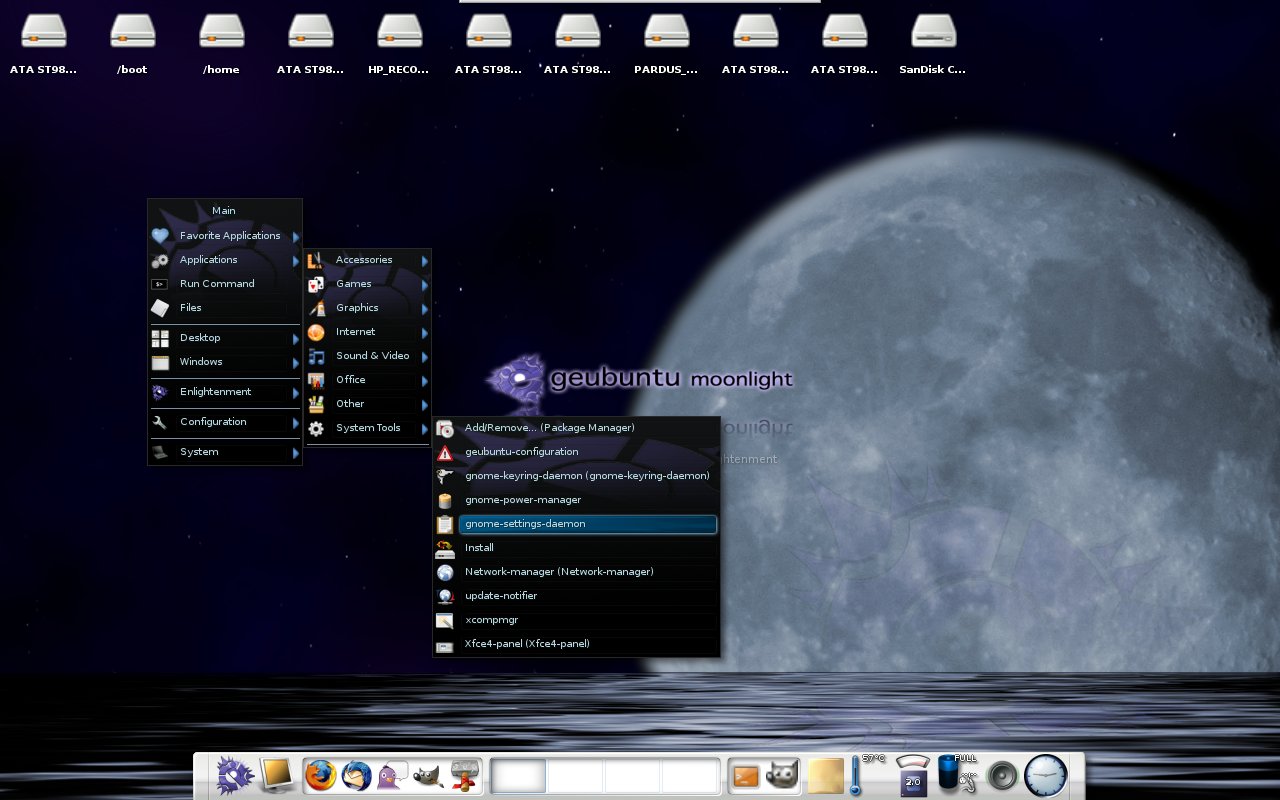Expand the Games submenu arrow

424,285
